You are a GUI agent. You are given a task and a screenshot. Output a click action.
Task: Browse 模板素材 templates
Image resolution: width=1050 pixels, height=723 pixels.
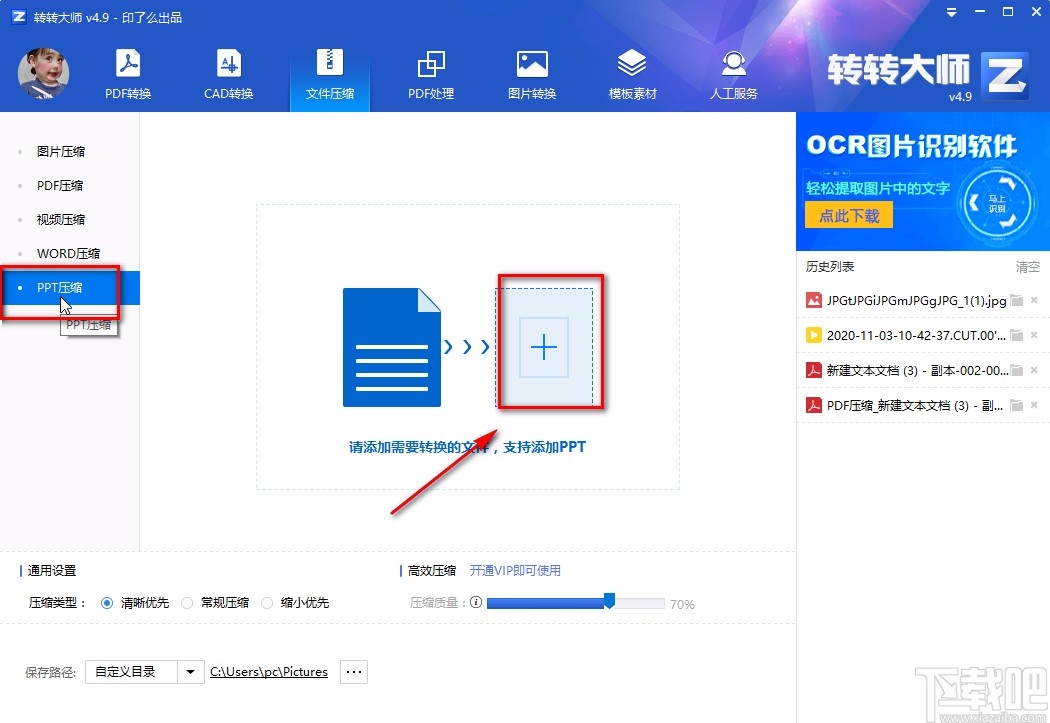tap(632, 72)
